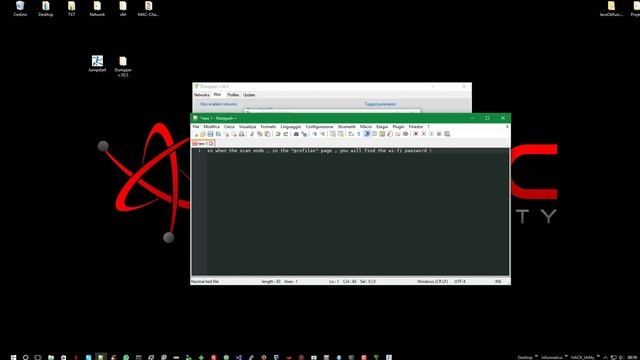This screenshot has width=640, height=360.
Task: Open the Finestra menu
Action: pyautogui.click(x=416, y=127)
